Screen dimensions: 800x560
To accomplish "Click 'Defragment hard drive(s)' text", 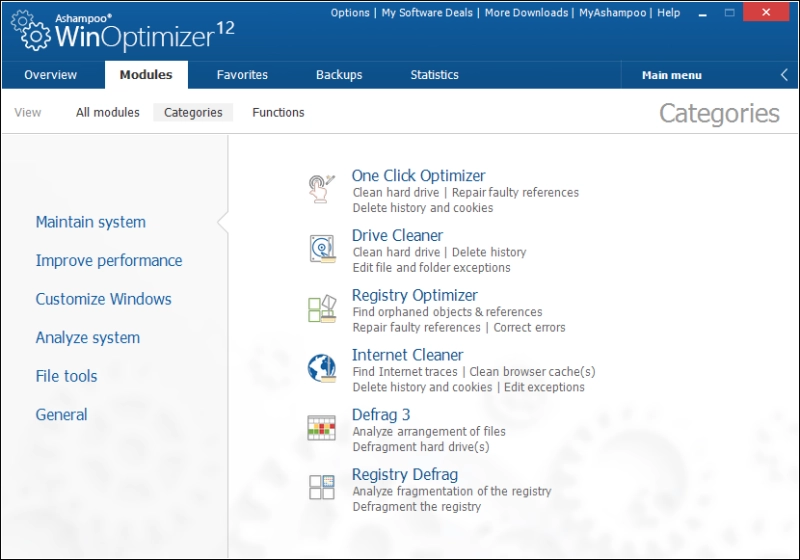I will [x=421, y=447].
